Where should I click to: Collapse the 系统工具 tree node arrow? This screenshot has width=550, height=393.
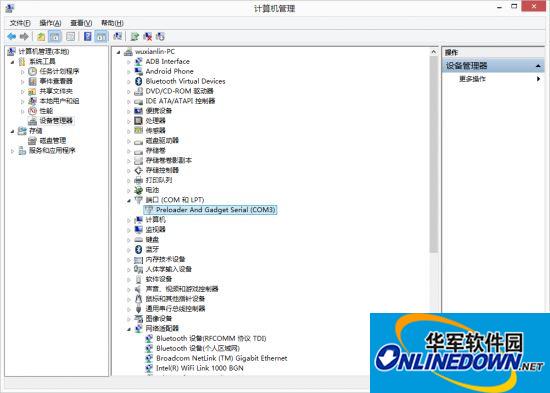(13, 62)
